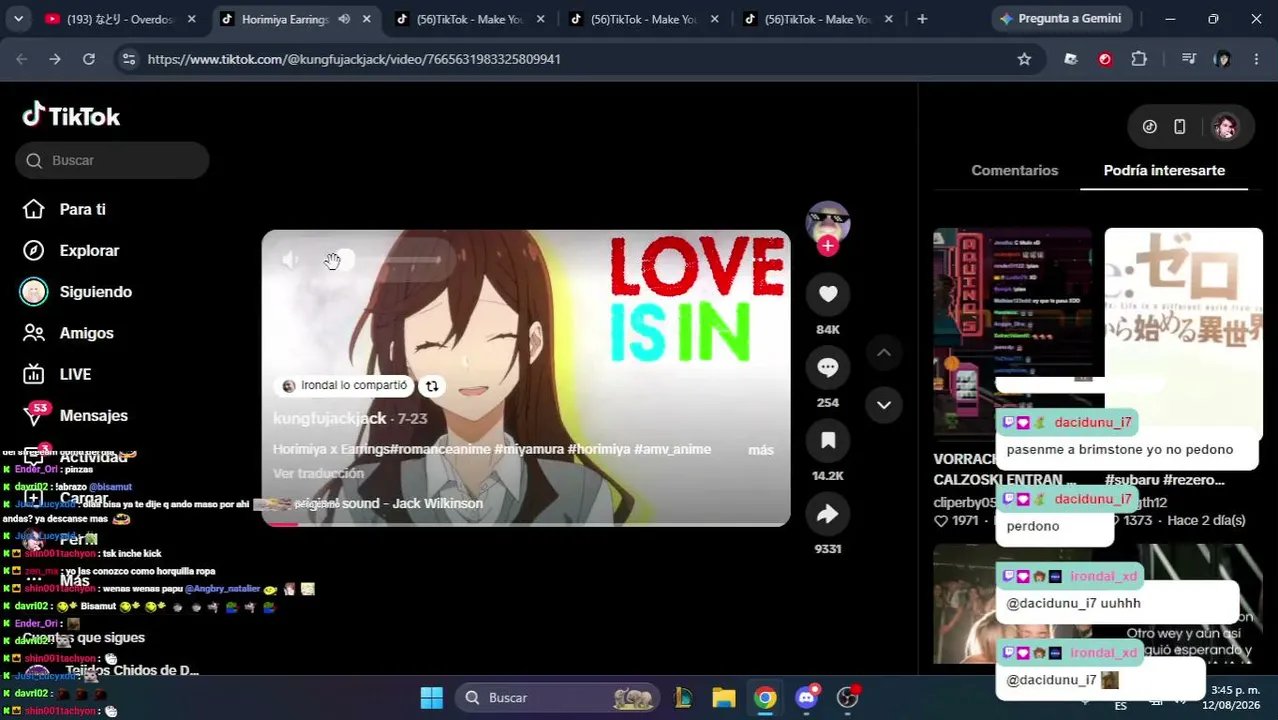Open profile avatar in TikTok header
The image size is (1278, 720).
1225,127
